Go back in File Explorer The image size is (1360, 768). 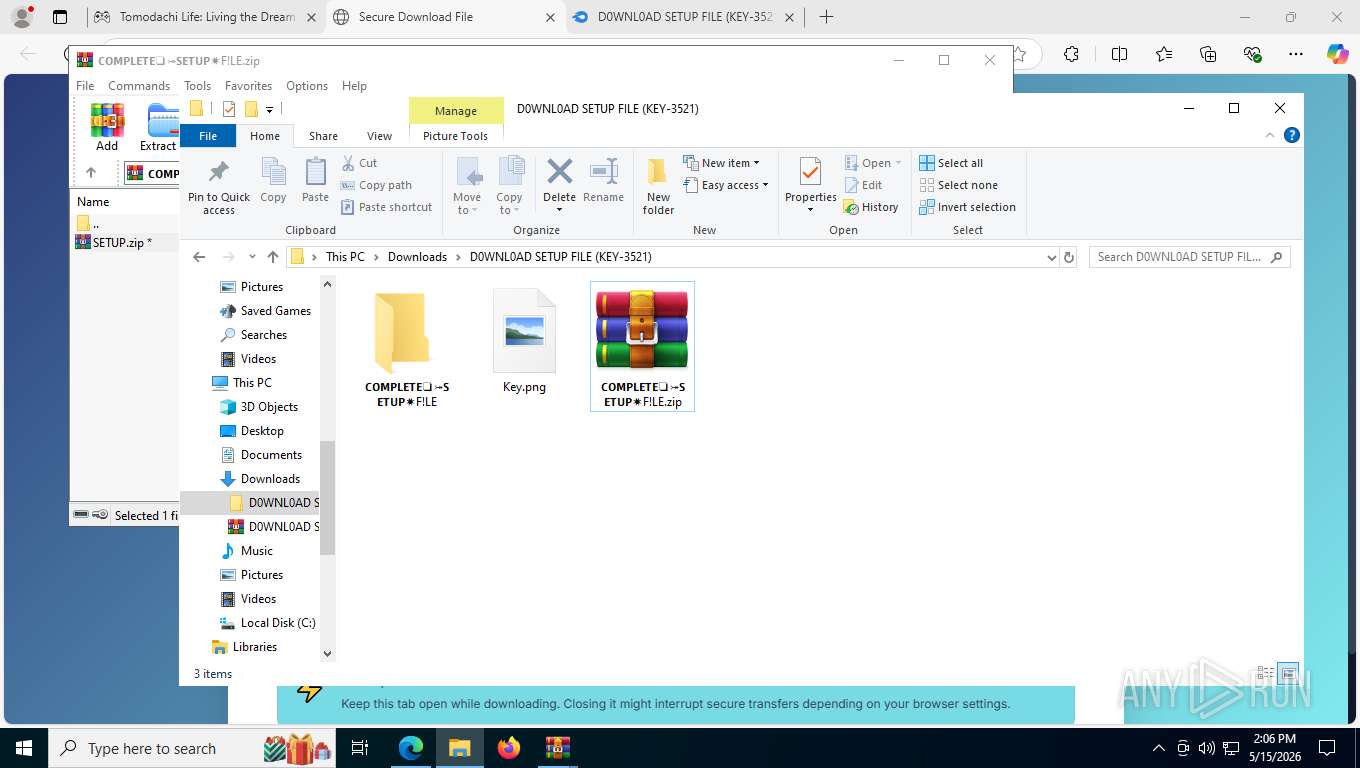pyautogui.click(x=199, y=257)
